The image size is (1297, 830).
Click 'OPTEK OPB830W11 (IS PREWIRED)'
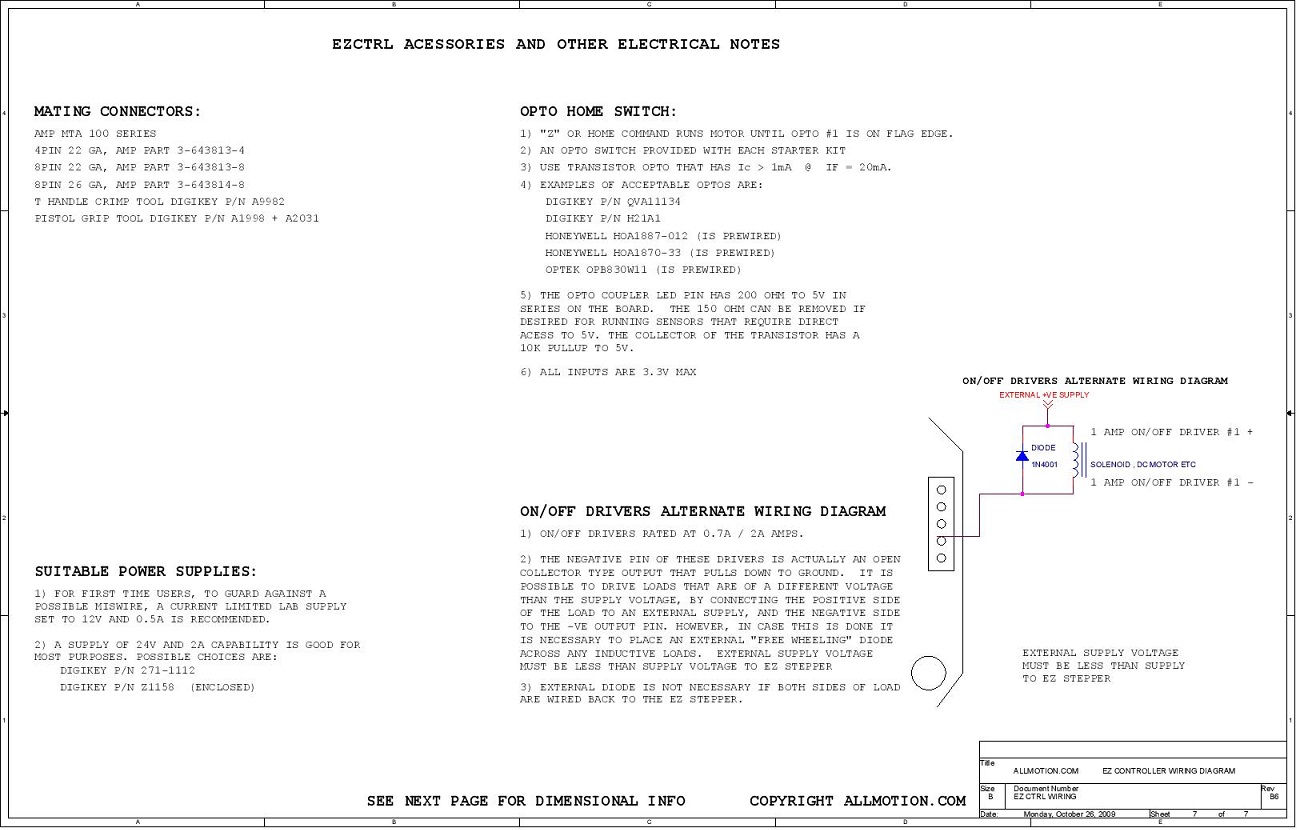click(643, 270)
